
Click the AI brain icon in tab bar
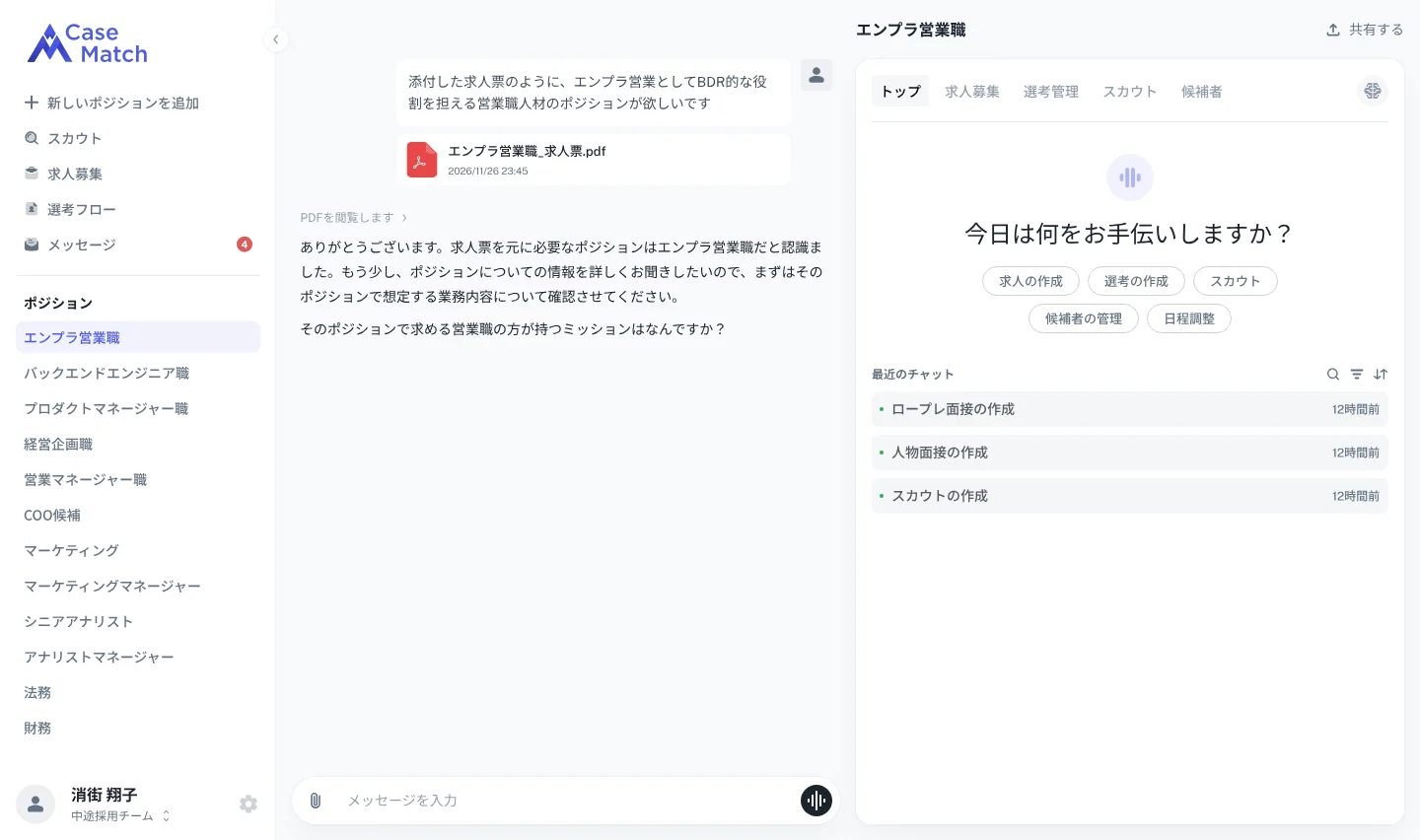[x=1373, y=91]
